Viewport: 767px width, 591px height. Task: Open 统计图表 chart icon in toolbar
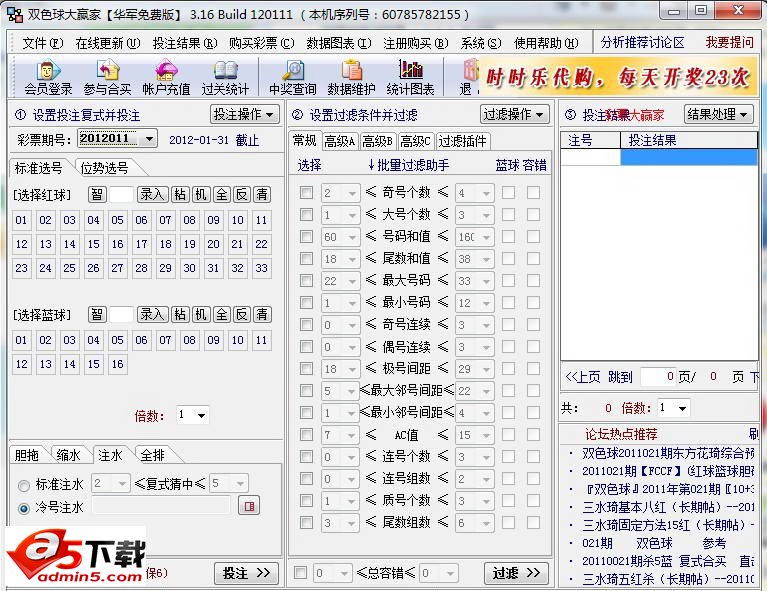(x=411, y=76)
